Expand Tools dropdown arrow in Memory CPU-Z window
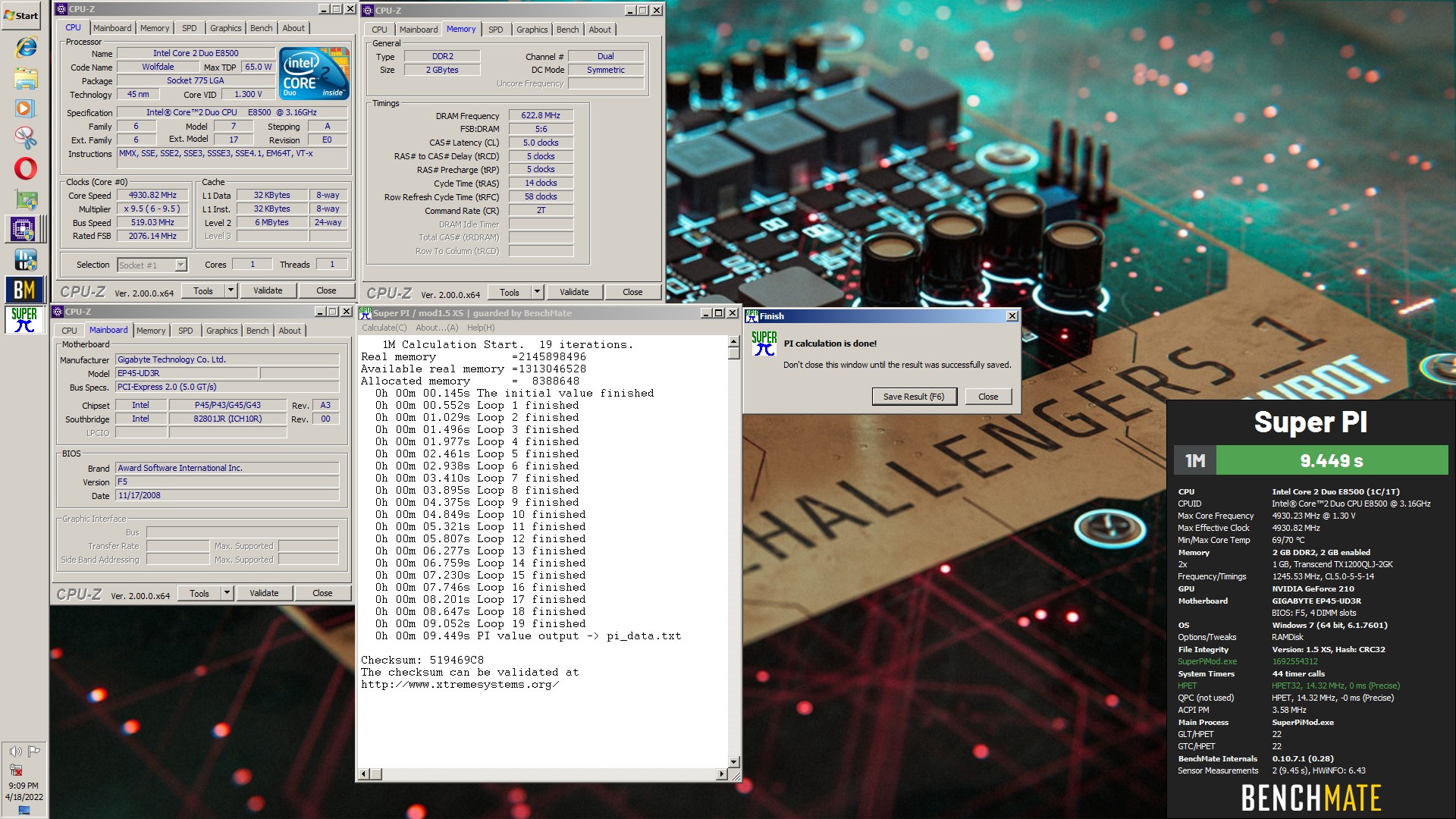 (x=537, y=292)
